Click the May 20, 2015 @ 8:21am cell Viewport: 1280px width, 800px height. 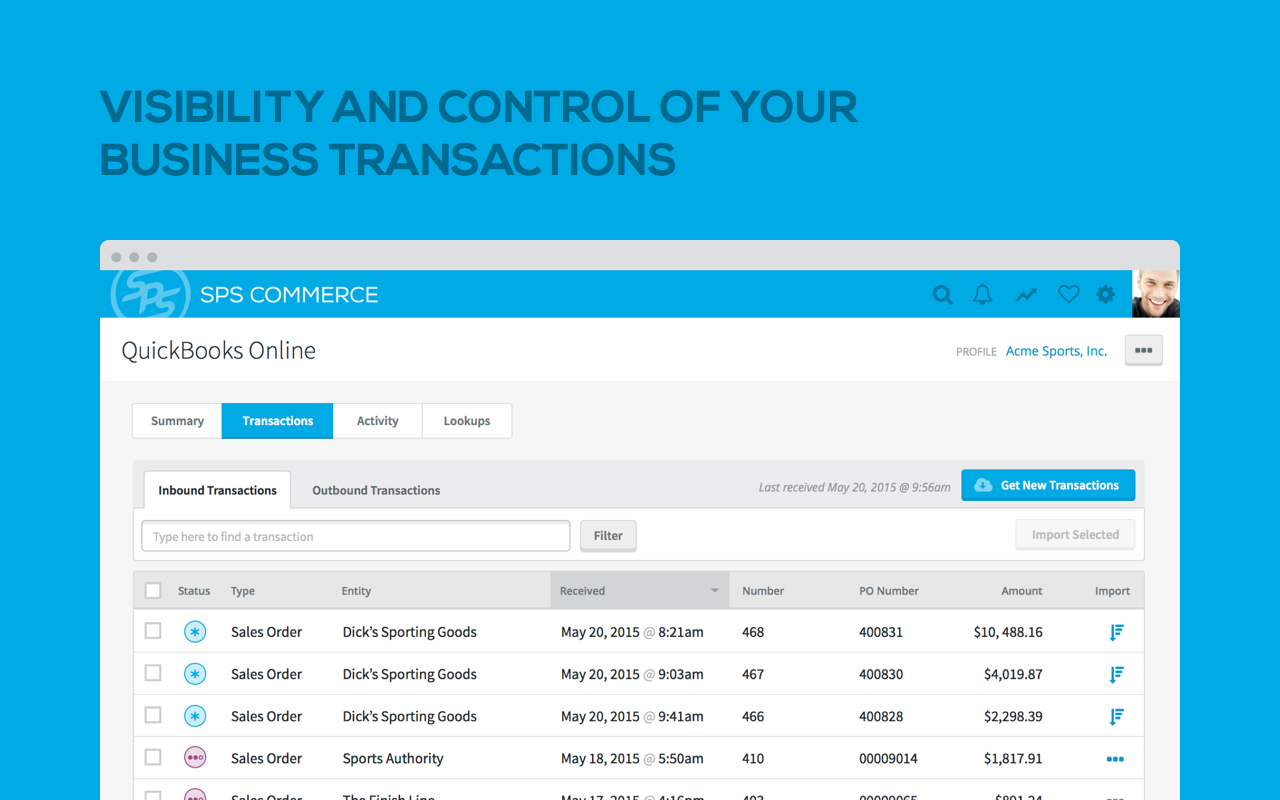(x=632, y=632)
